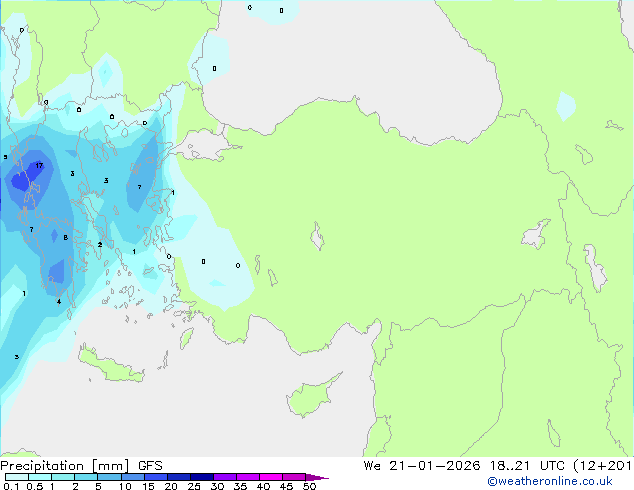Pick the legend swatch between 15 and 20
The height and width of the screenshot is (490, 634).
point(155,477)
